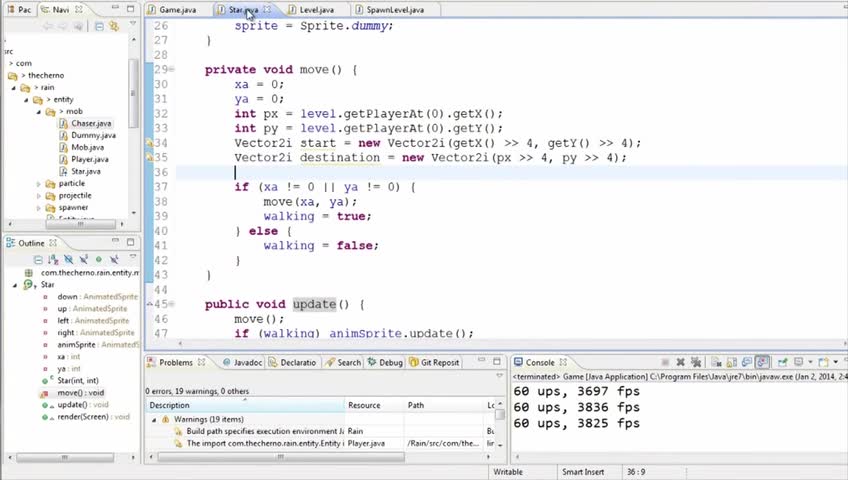Screen dimensions: 848x480
Task: Select animSprite field in Outline
Action: point(90,344)
